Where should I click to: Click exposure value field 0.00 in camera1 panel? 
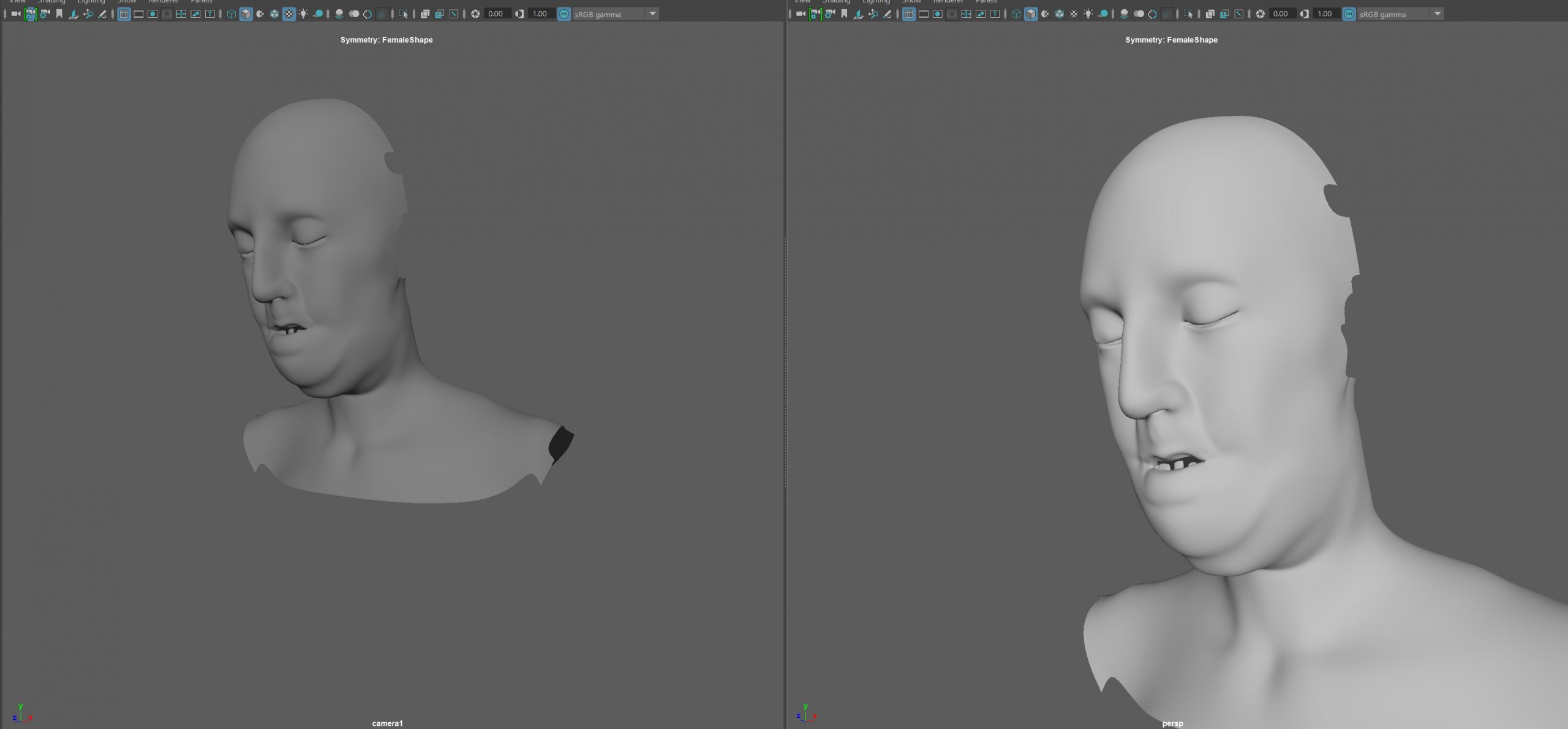pos(497,13)
